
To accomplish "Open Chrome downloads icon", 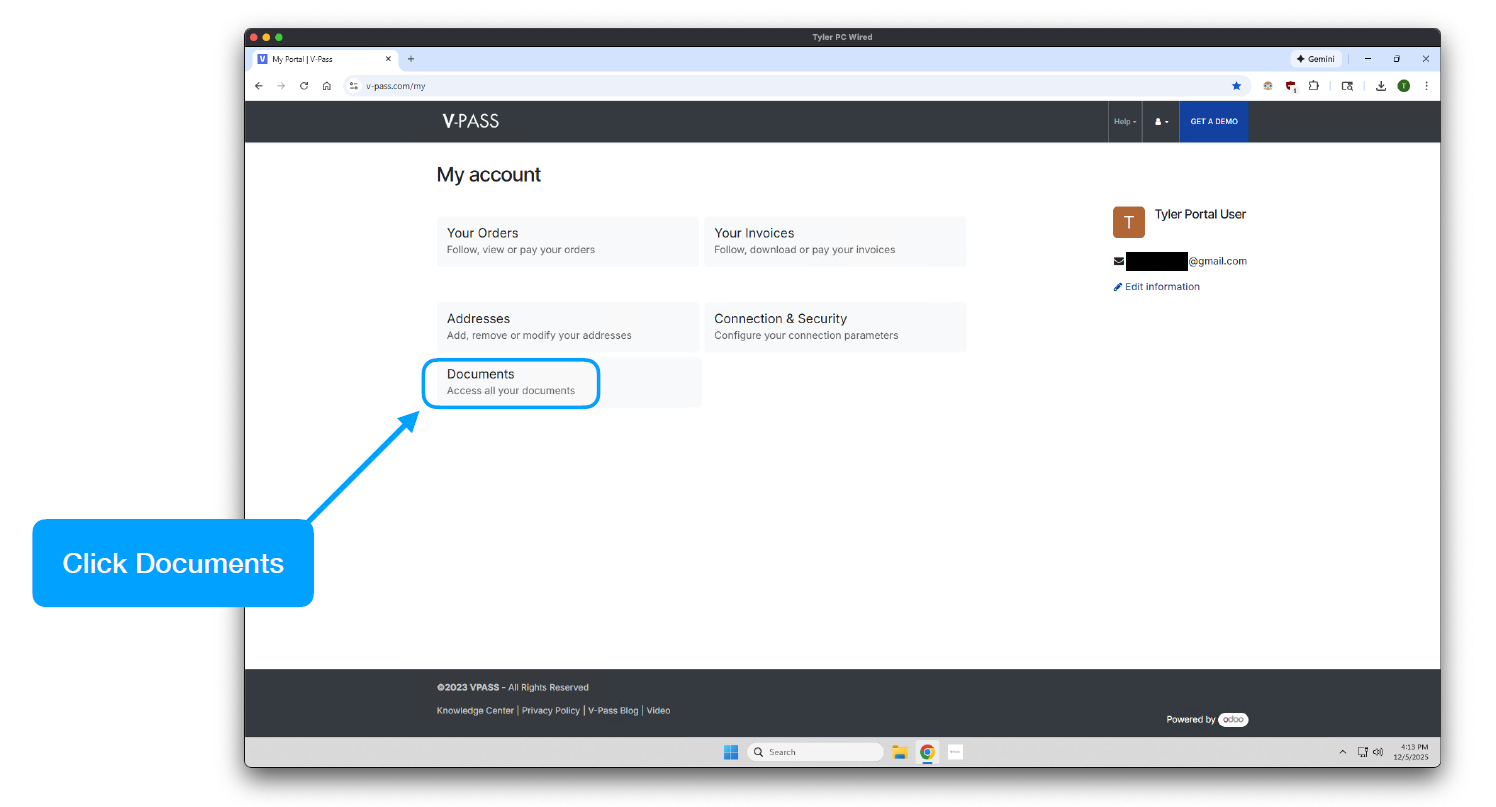I will pos(1380,86).
